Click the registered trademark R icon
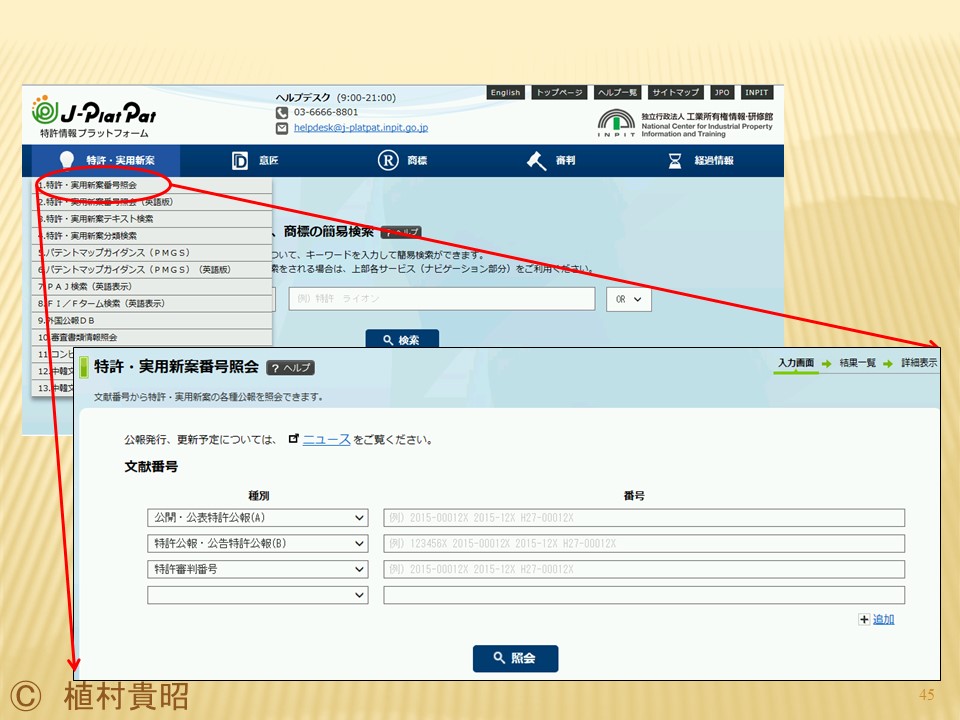 pos(388,160)
